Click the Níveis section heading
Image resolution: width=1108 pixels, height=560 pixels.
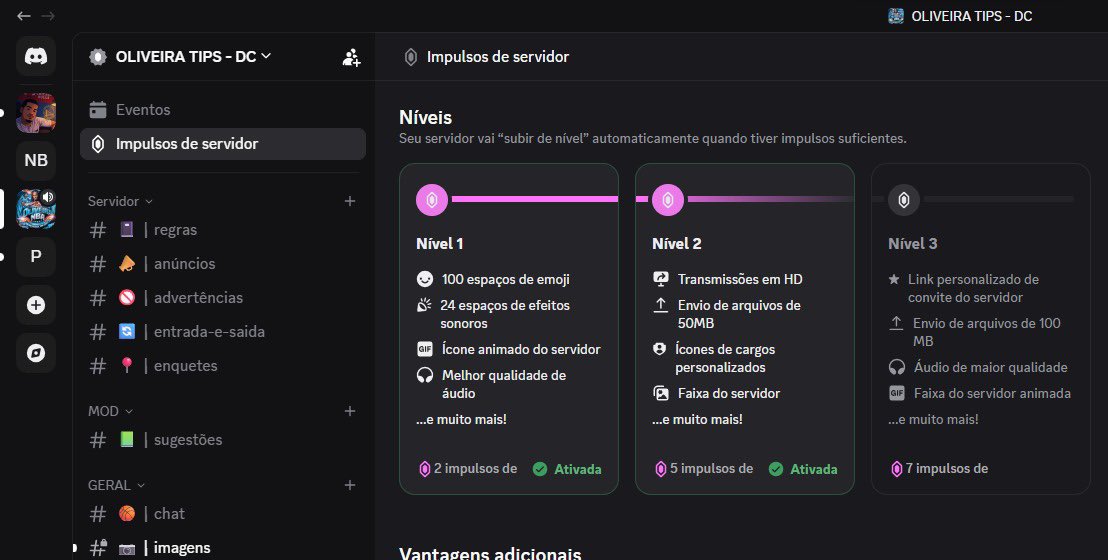click(425, 117)
